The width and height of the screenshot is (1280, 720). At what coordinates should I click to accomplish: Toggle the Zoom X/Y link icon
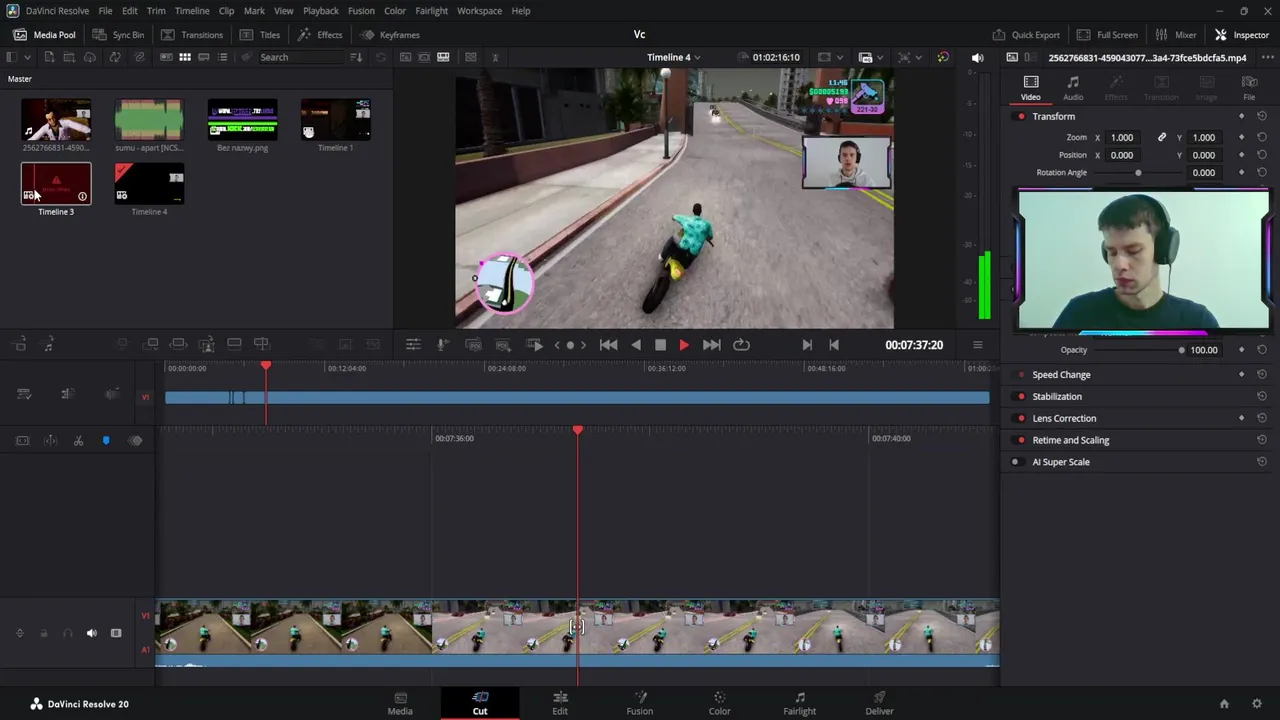pos(1162,138)
